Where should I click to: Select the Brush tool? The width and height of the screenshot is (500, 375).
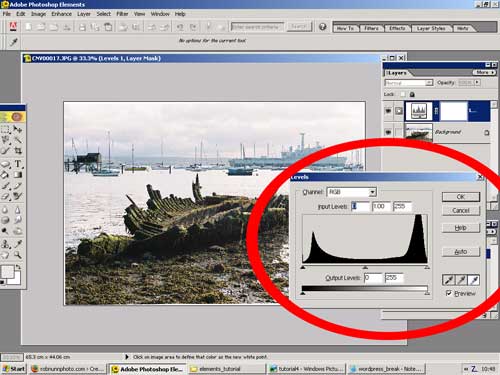[5, 186]
